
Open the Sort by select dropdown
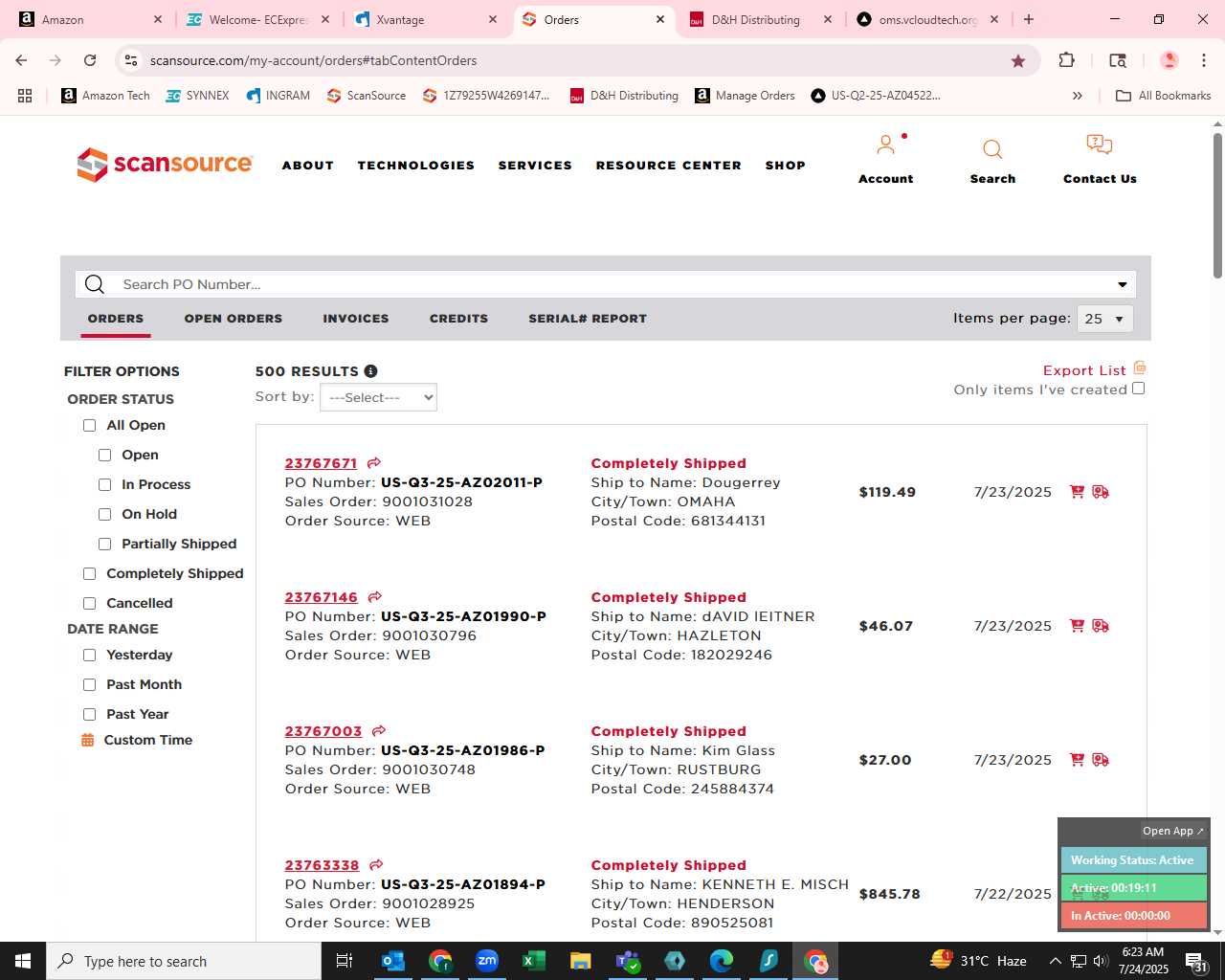[x=378, y=397]
